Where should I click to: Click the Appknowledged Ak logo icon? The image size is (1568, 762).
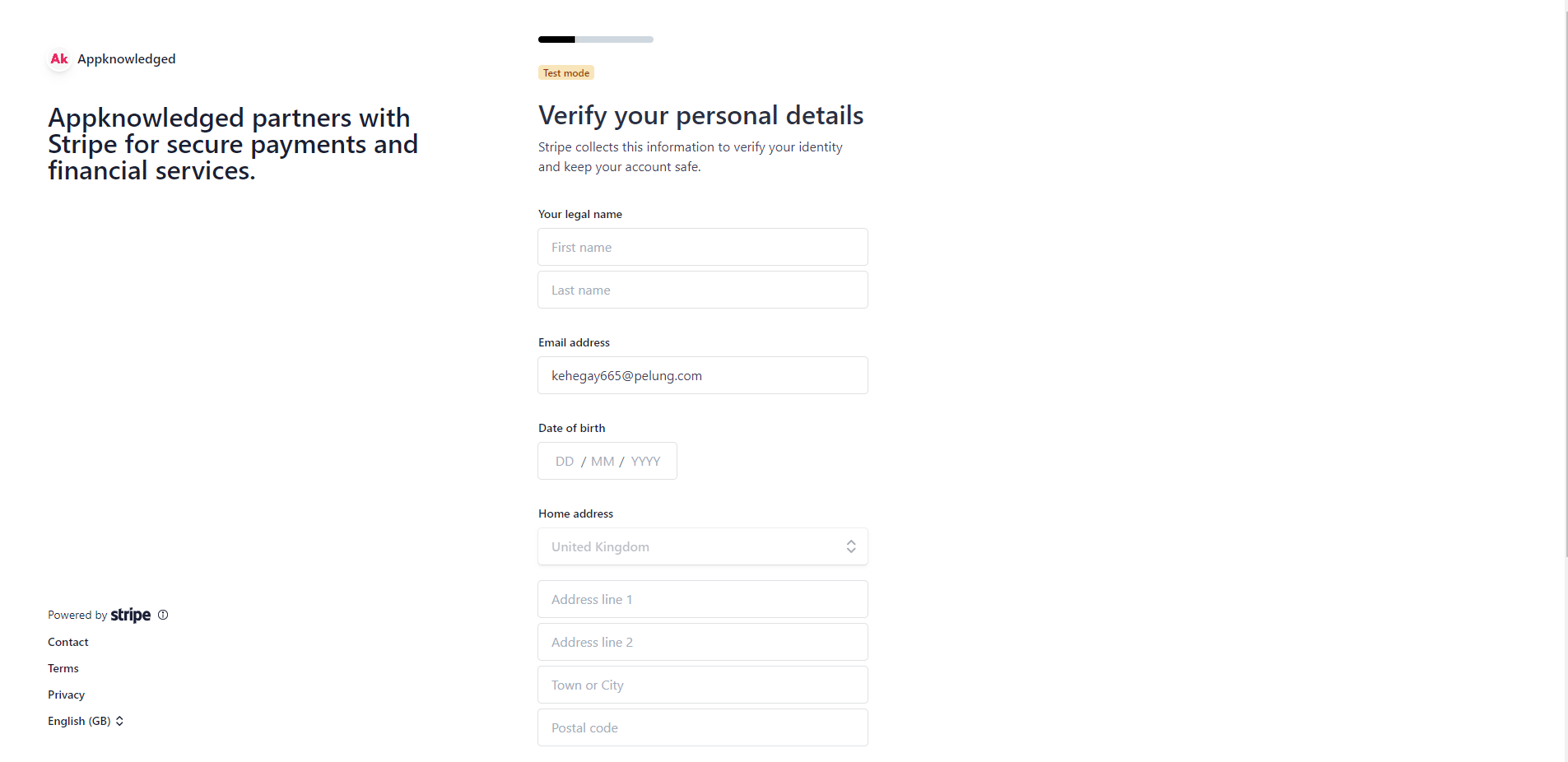pyautogui.click(x=59, y=59)
